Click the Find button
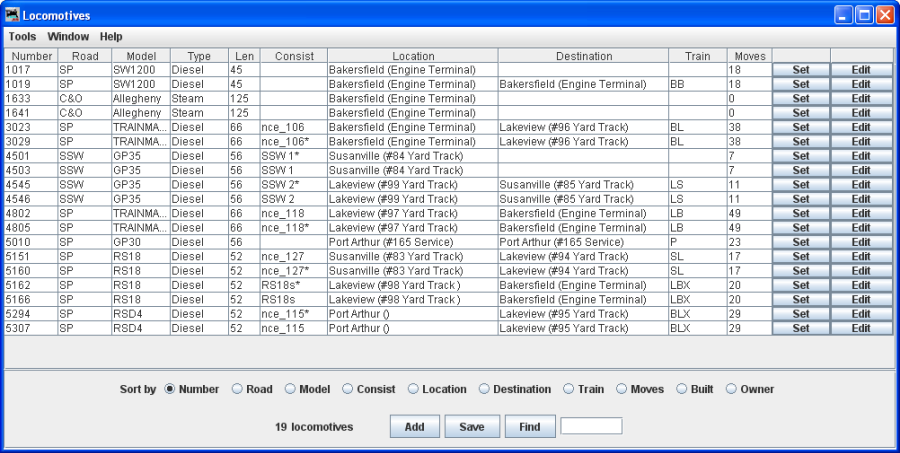 point(530,427)
